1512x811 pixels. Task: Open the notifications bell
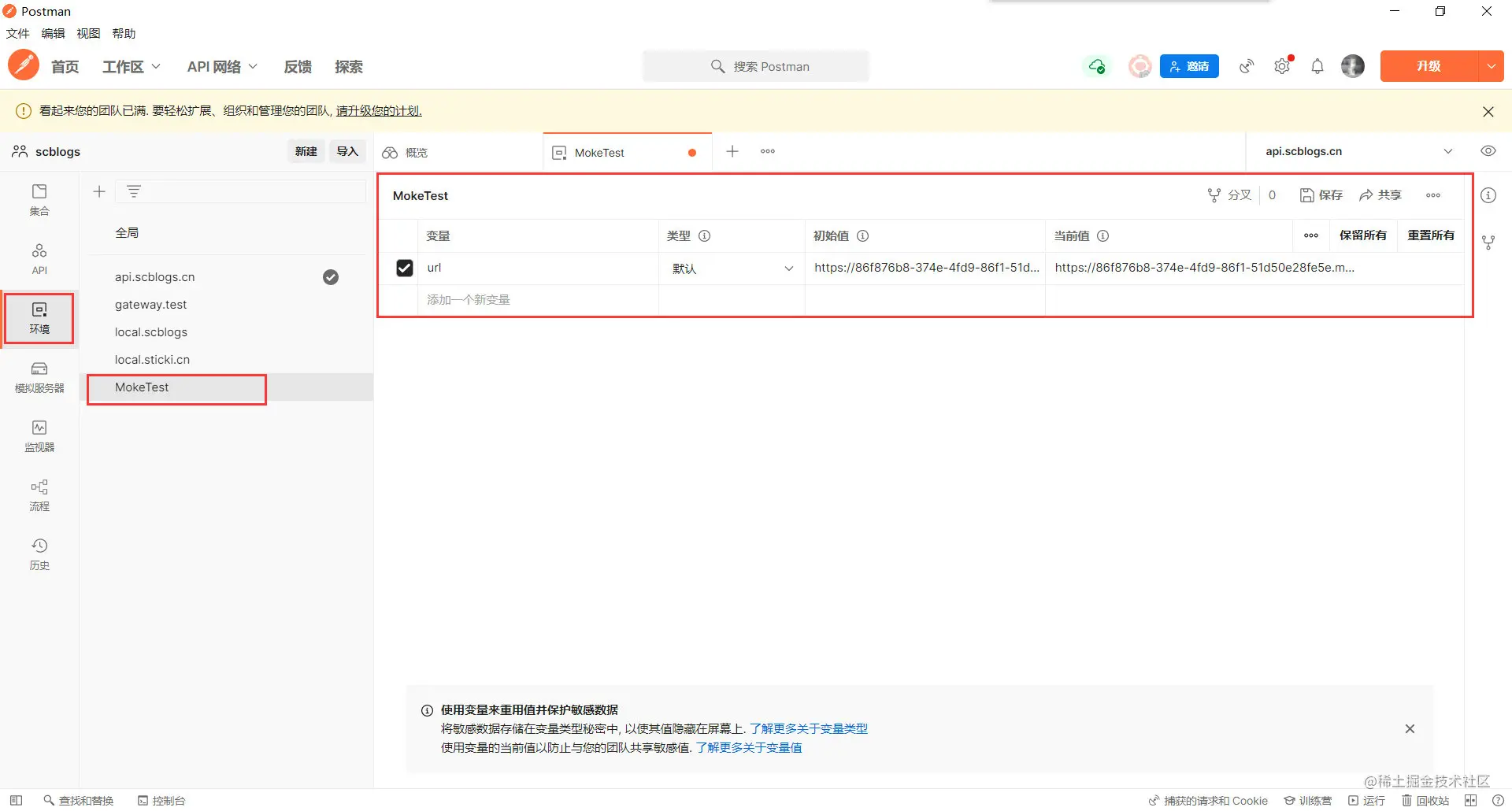click(1317, 66)
